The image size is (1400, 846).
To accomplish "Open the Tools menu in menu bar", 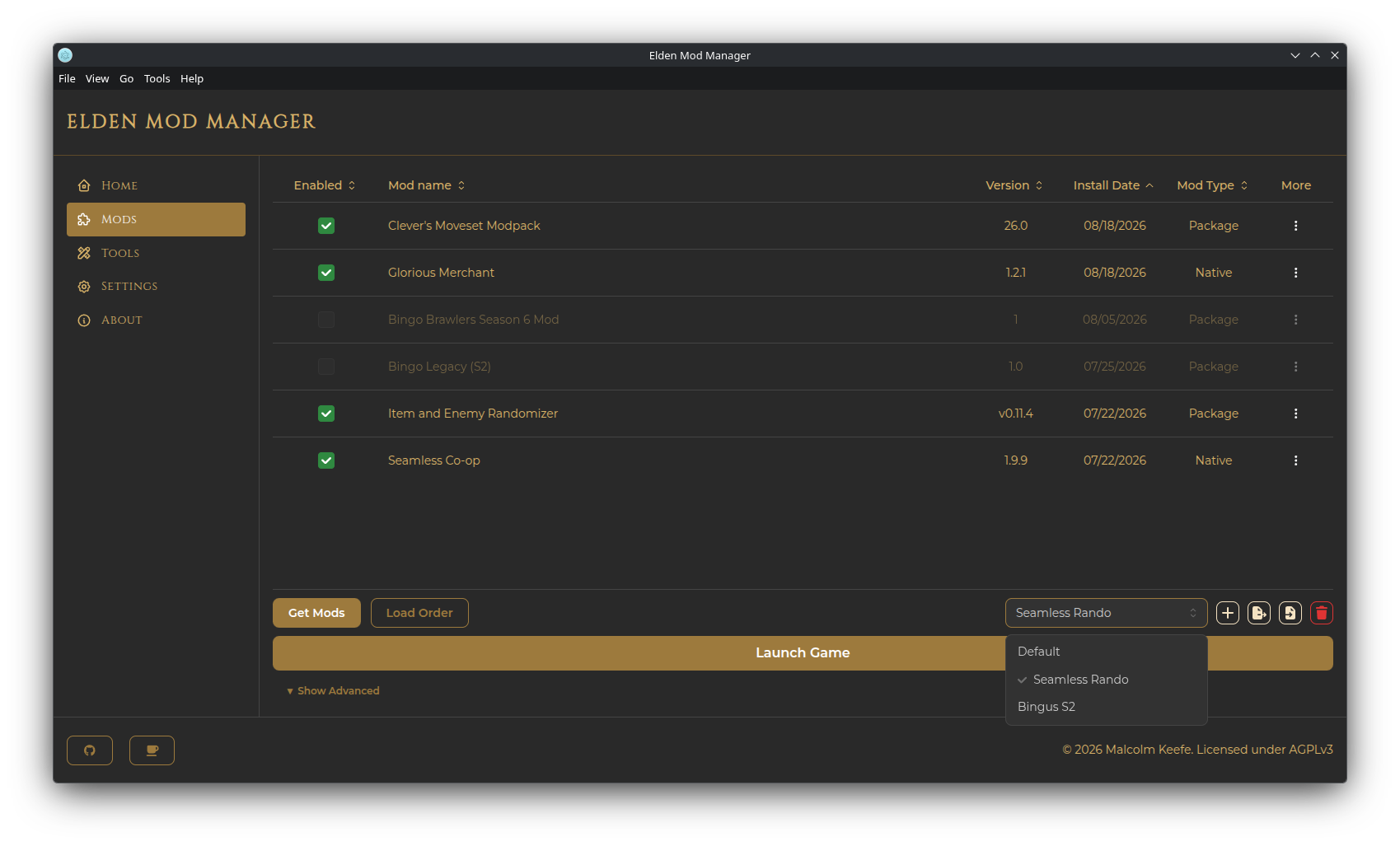I will click(157, 79).
